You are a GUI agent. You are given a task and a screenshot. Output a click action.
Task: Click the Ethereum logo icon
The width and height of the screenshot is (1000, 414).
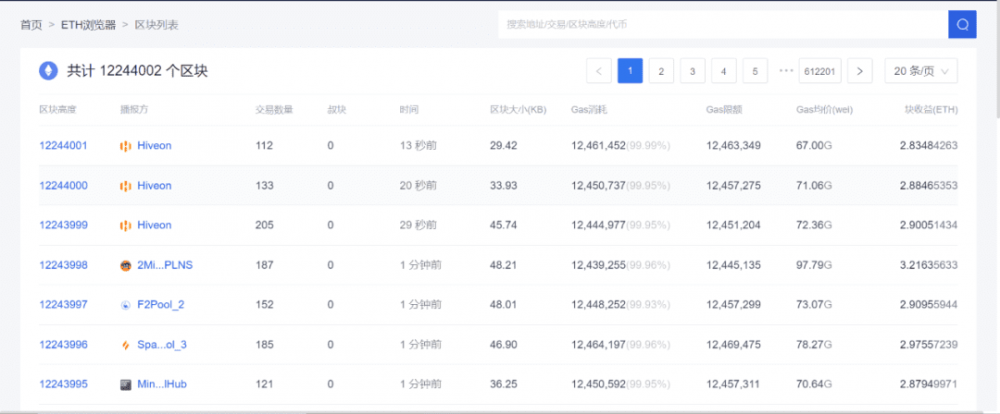point(48,71)
